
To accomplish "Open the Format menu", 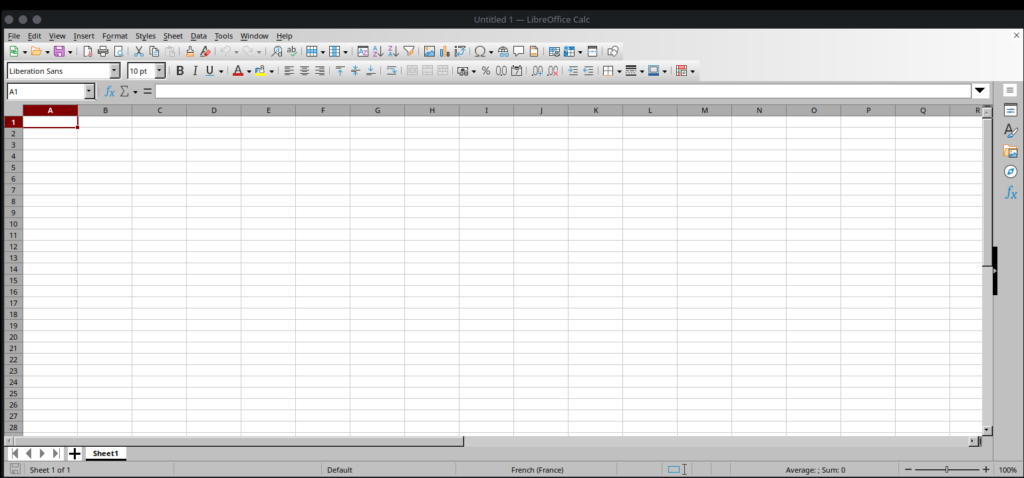I will [x=114, y=36].
